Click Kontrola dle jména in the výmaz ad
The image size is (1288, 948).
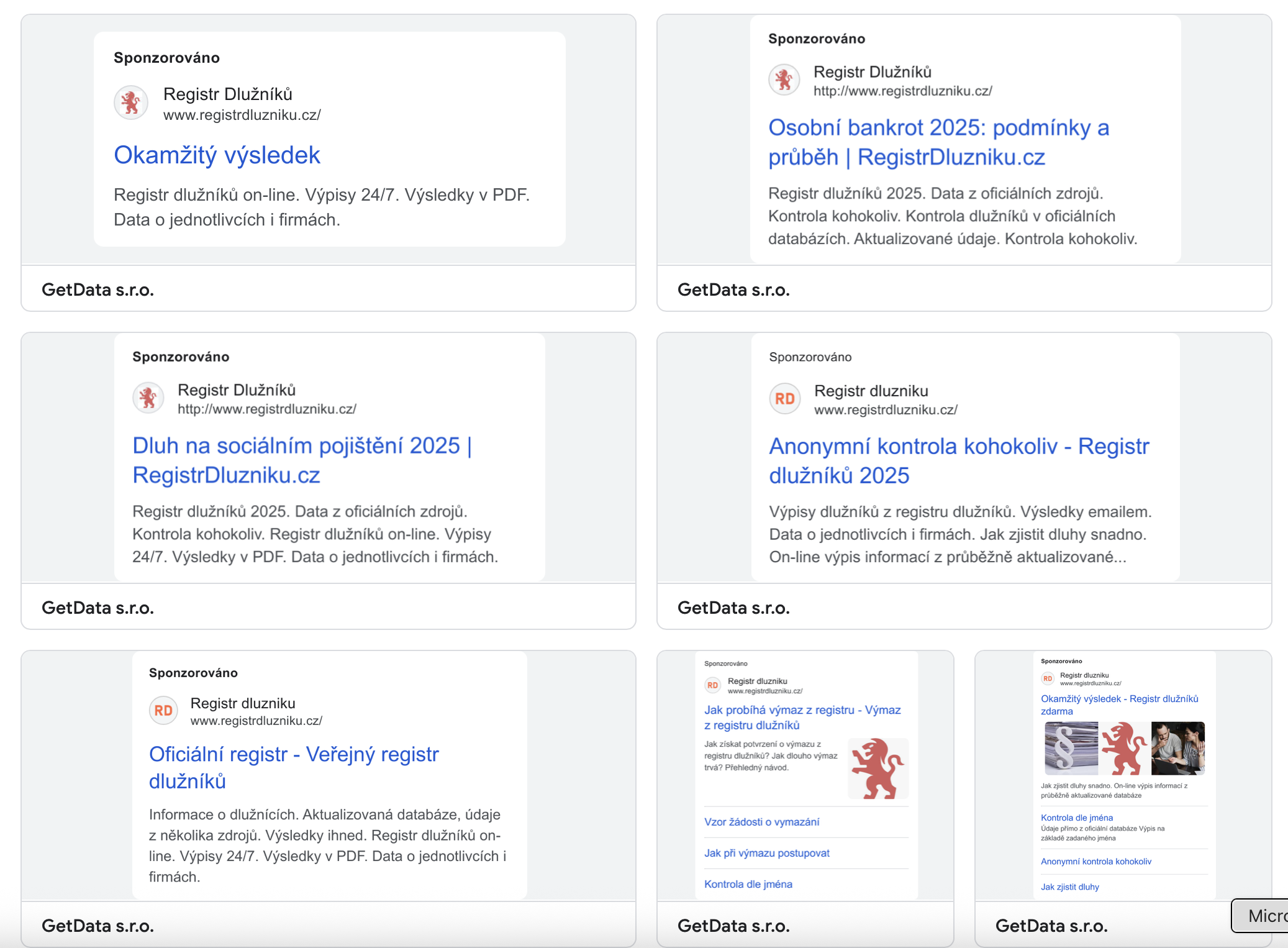[748, 884]
